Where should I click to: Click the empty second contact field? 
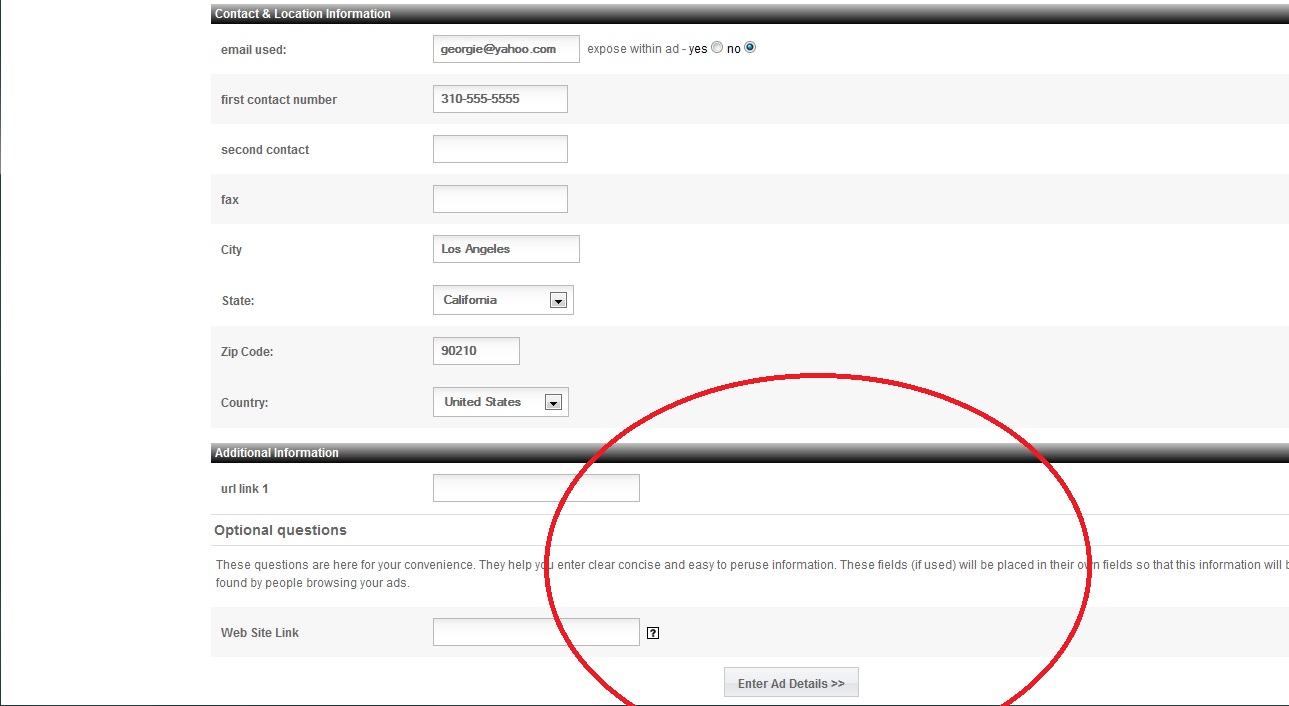click(x=500, y=149)
